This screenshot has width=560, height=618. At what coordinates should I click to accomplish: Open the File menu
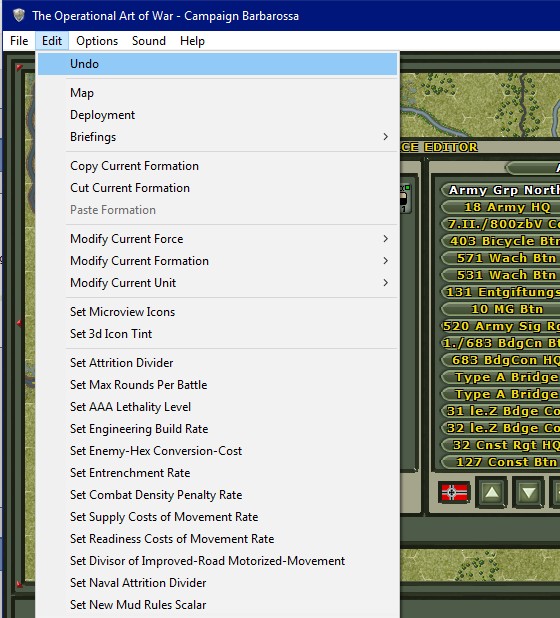pyautogui.click(x=19, y=41)
